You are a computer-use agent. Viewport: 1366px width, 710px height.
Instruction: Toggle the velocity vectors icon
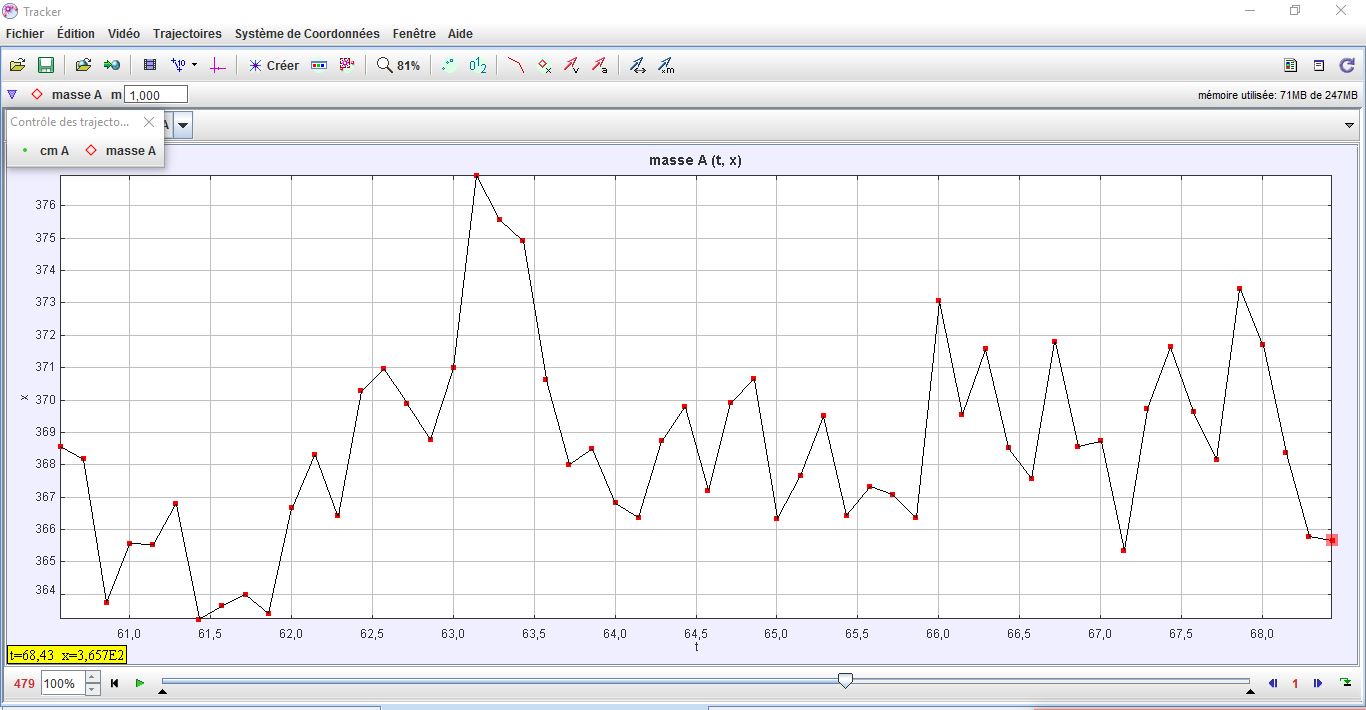click(571, 65)
